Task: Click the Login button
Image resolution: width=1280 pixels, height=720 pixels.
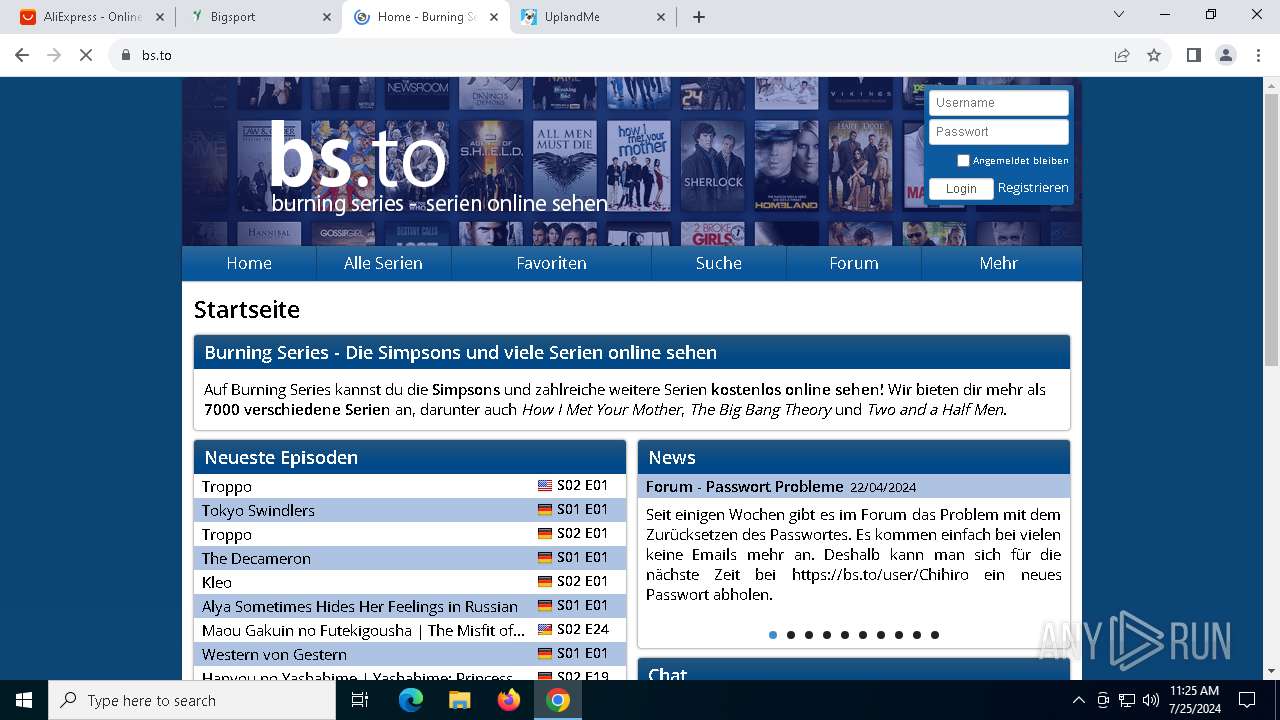Action: (x=961, y=189)
